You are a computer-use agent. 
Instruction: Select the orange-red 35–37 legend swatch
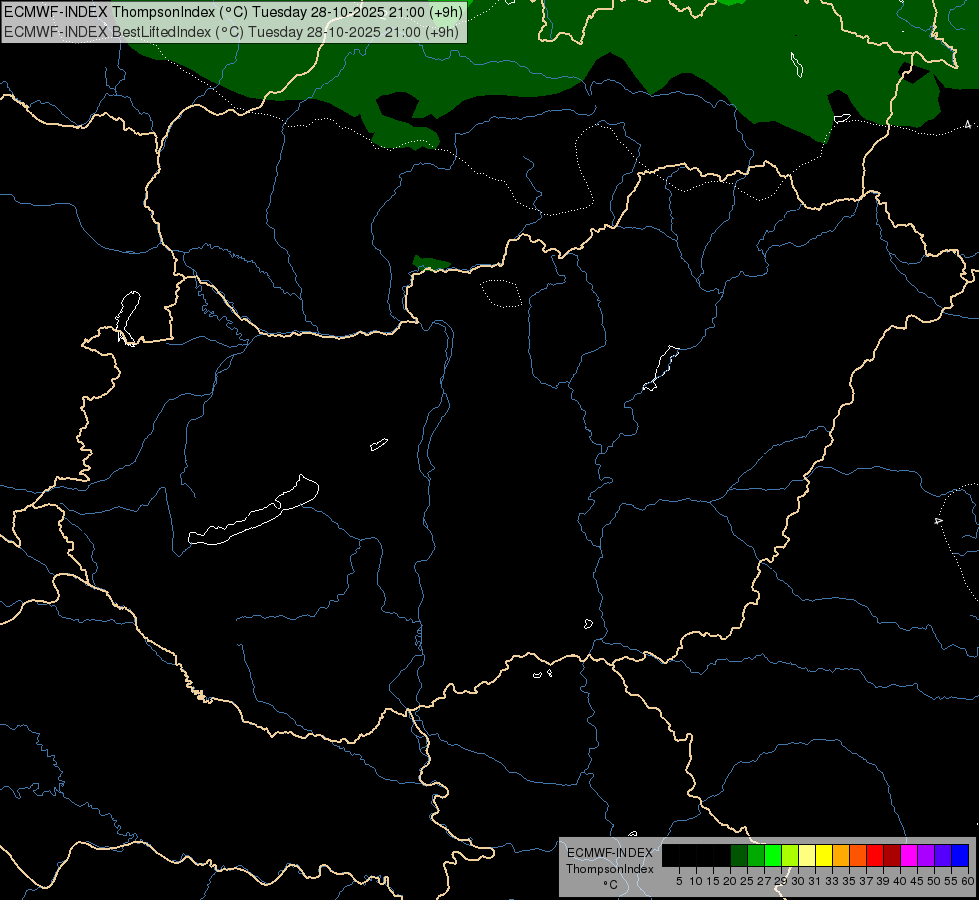pyautogui.click(x=858, y=855)
